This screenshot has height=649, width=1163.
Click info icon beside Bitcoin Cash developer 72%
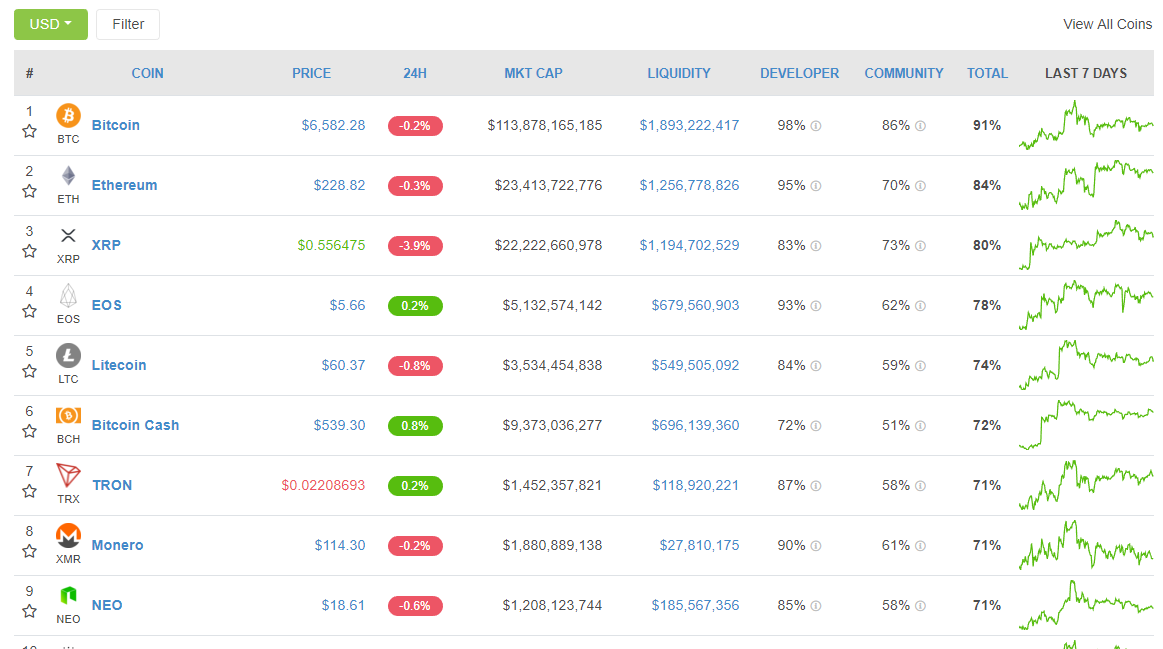[x=816, y=426]
